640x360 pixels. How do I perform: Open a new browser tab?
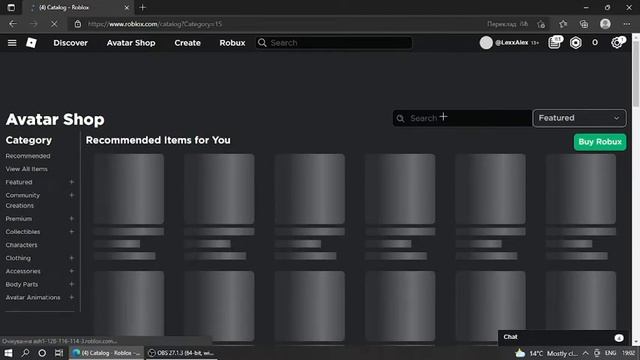(142, 7)
